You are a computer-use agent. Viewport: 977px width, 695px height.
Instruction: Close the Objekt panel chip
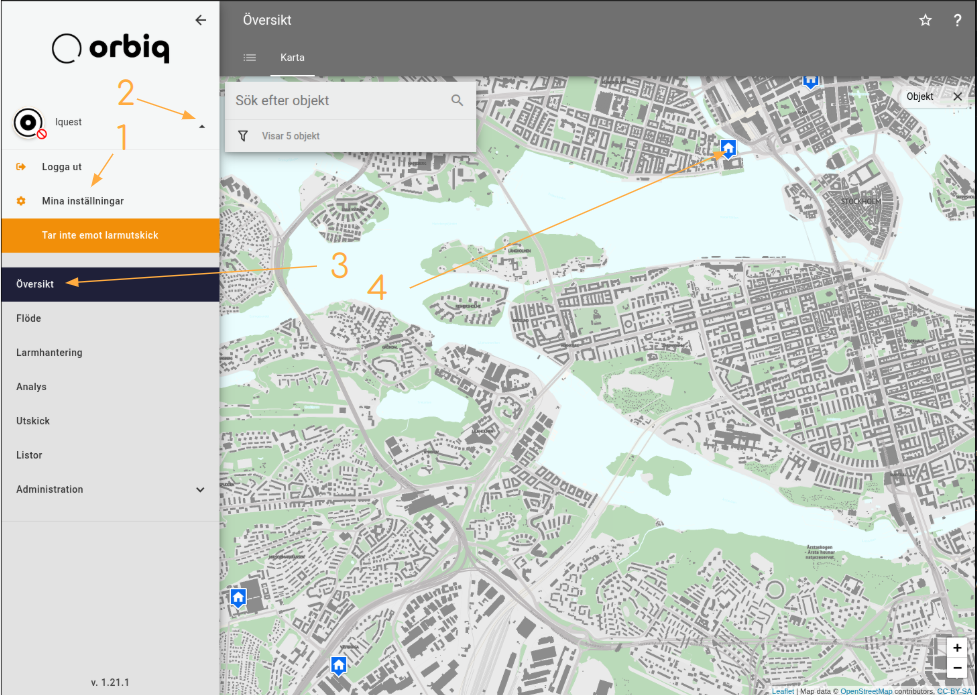[957, 96]
